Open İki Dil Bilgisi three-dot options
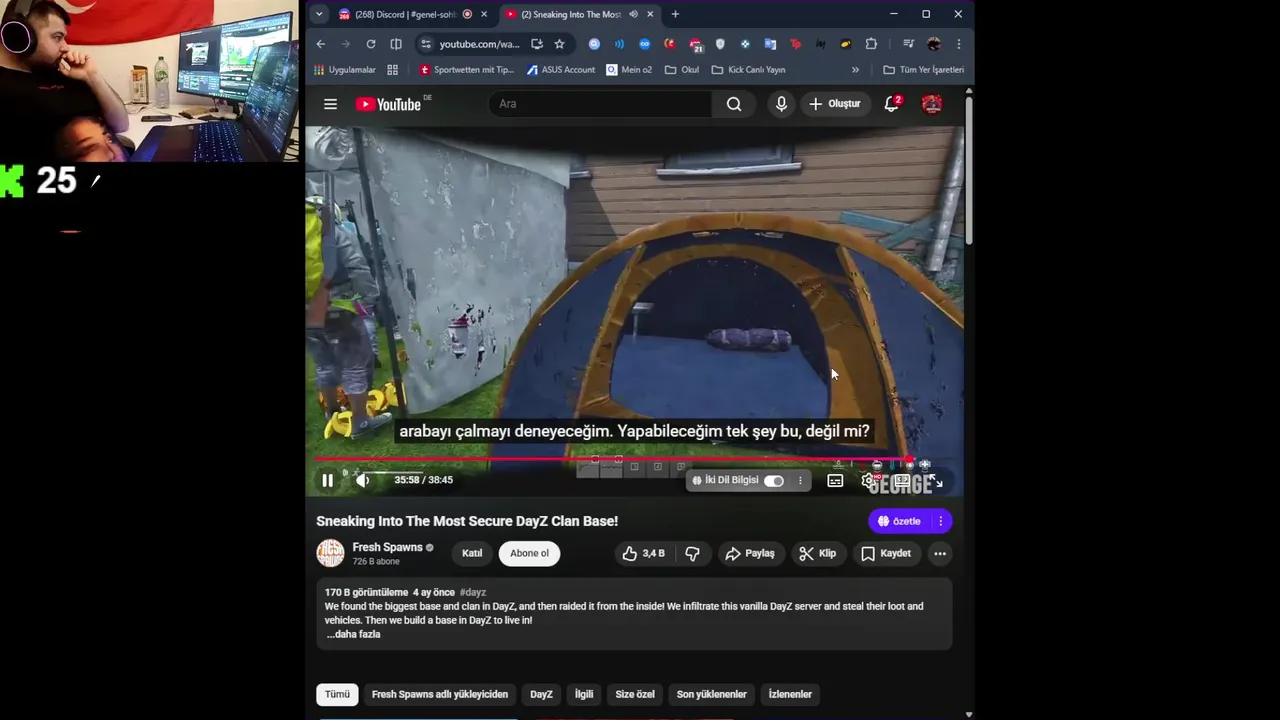Viewport: 1280px width, 720px height. (800, 481)
